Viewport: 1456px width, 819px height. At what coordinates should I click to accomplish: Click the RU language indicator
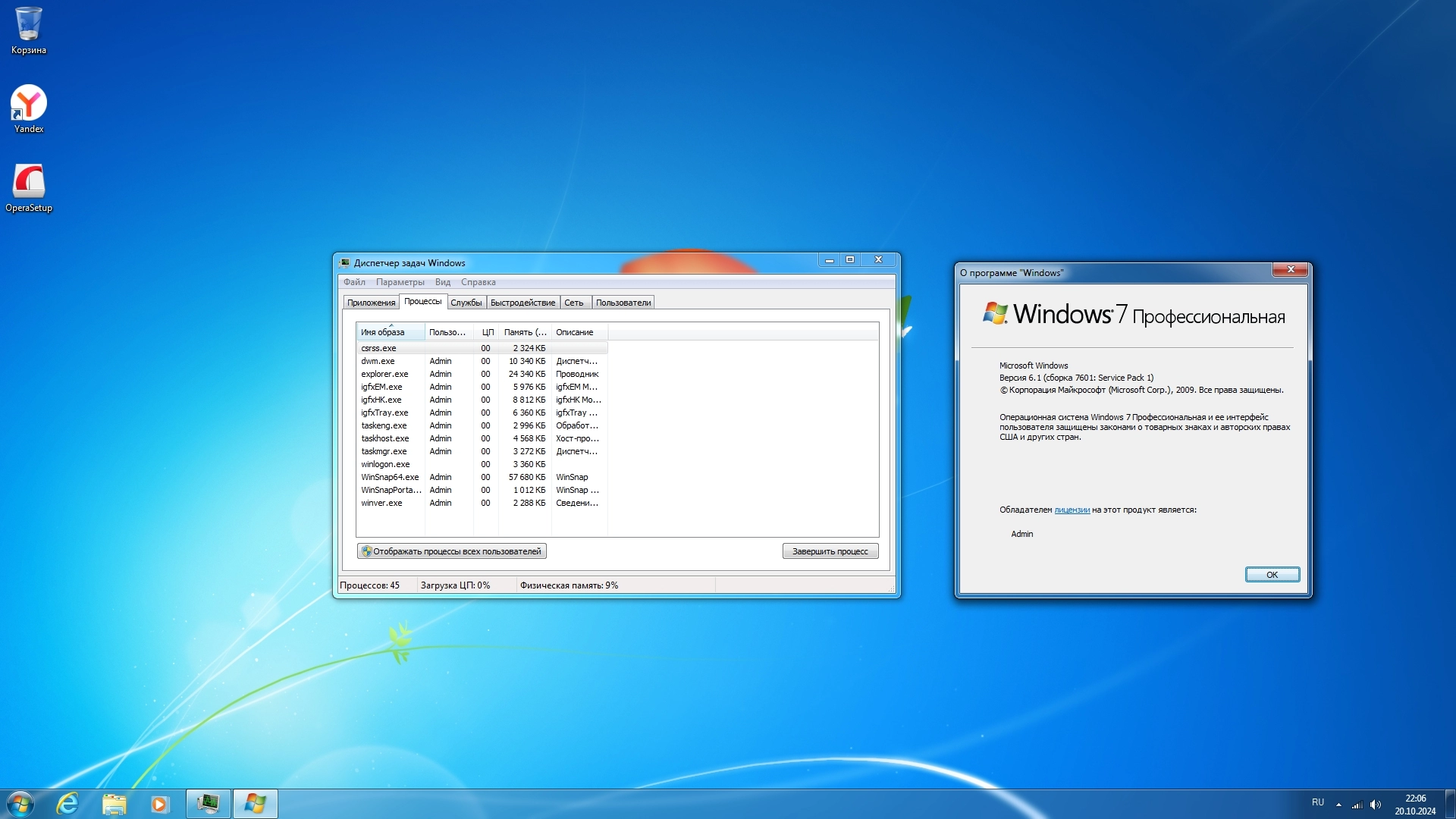1318,802
